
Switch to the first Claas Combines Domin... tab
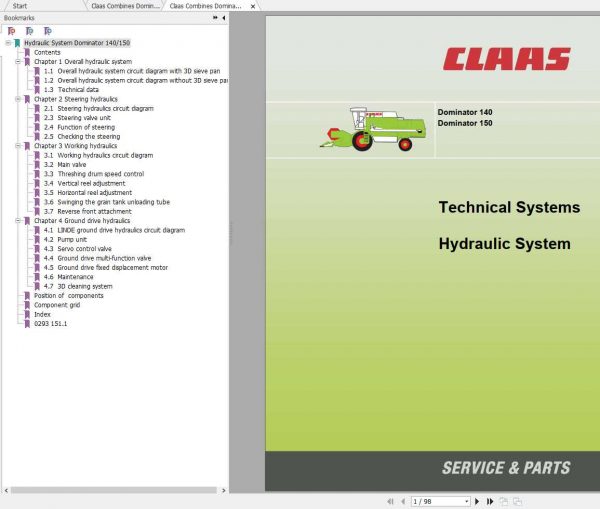pos(126,6)
